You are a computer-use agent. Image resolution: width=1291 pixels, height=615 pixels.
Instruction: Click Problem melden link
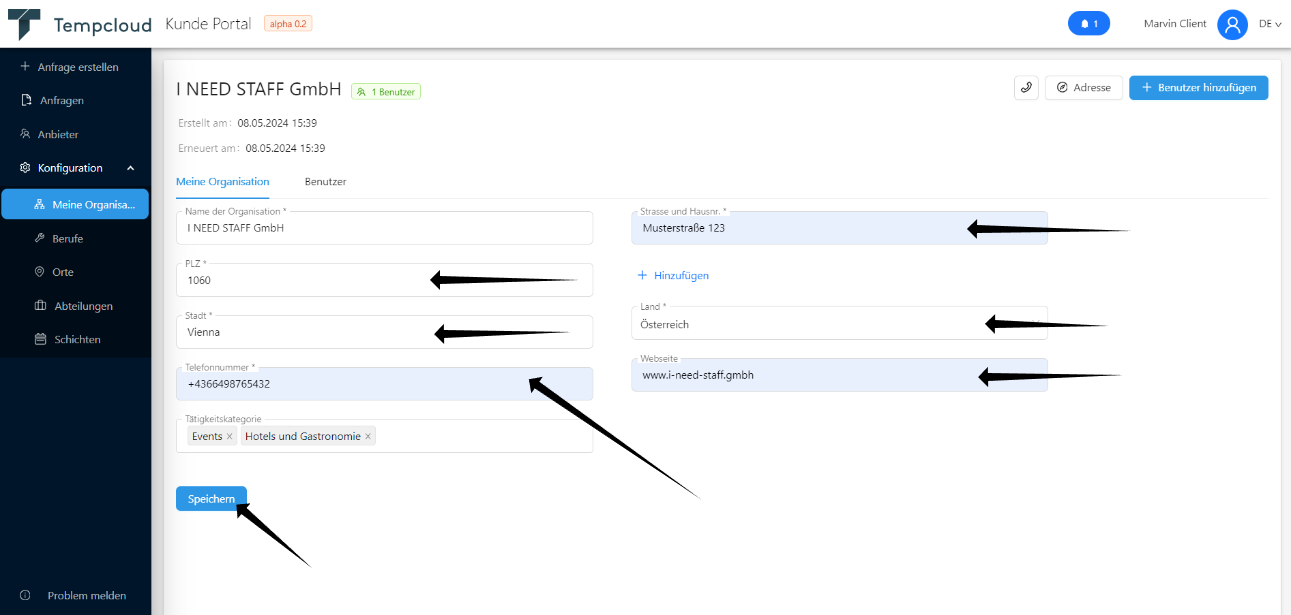[87, 595]
